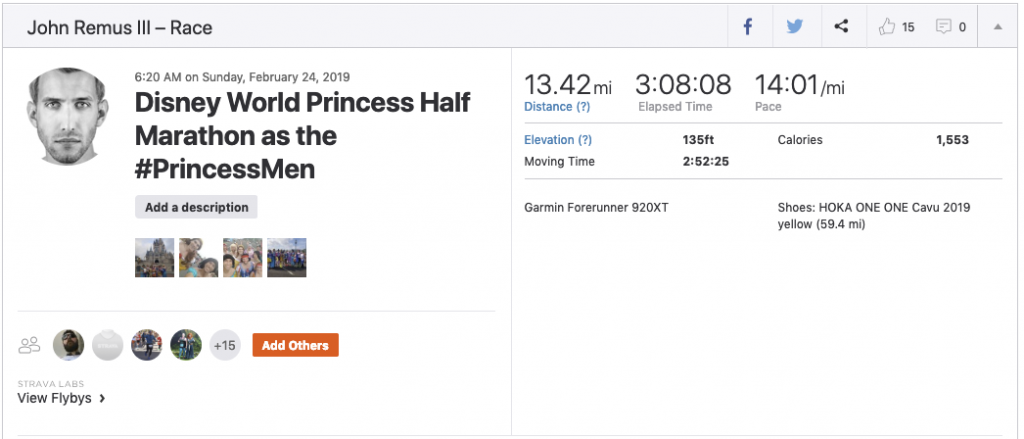Select the first tagged athlete avatar
The image size is (1024, 439).
pyautogui.click(x=68, y=346)
